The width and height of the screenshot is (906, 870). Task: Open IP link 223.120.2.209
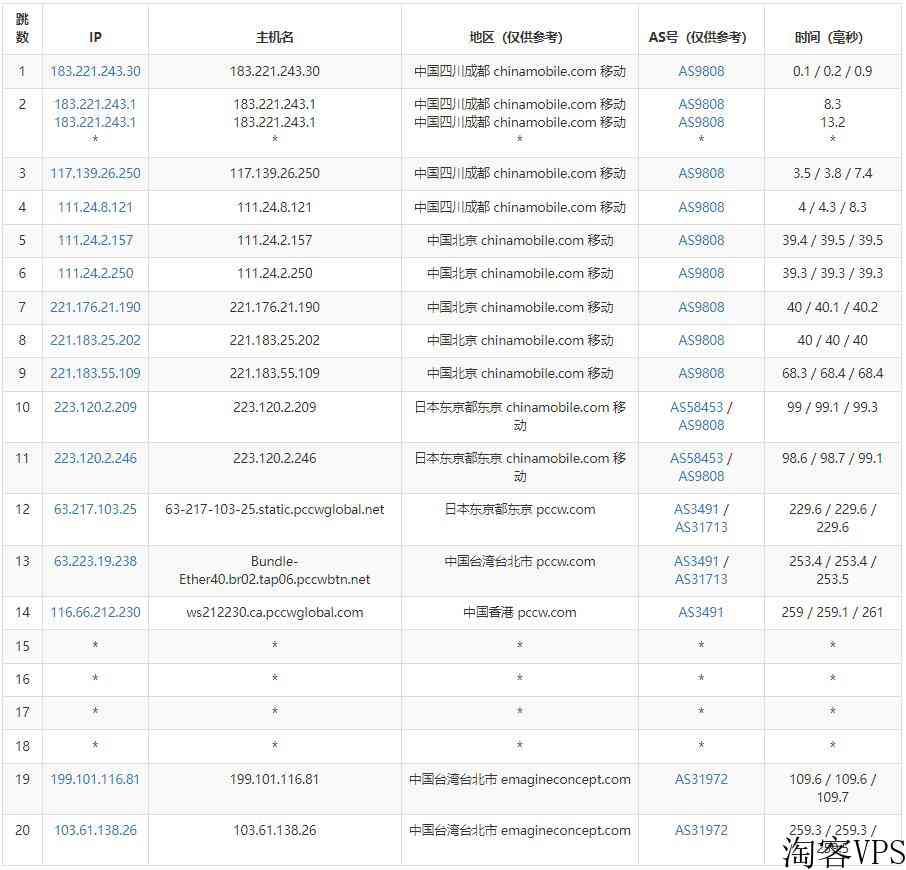(x=95, y=407)
